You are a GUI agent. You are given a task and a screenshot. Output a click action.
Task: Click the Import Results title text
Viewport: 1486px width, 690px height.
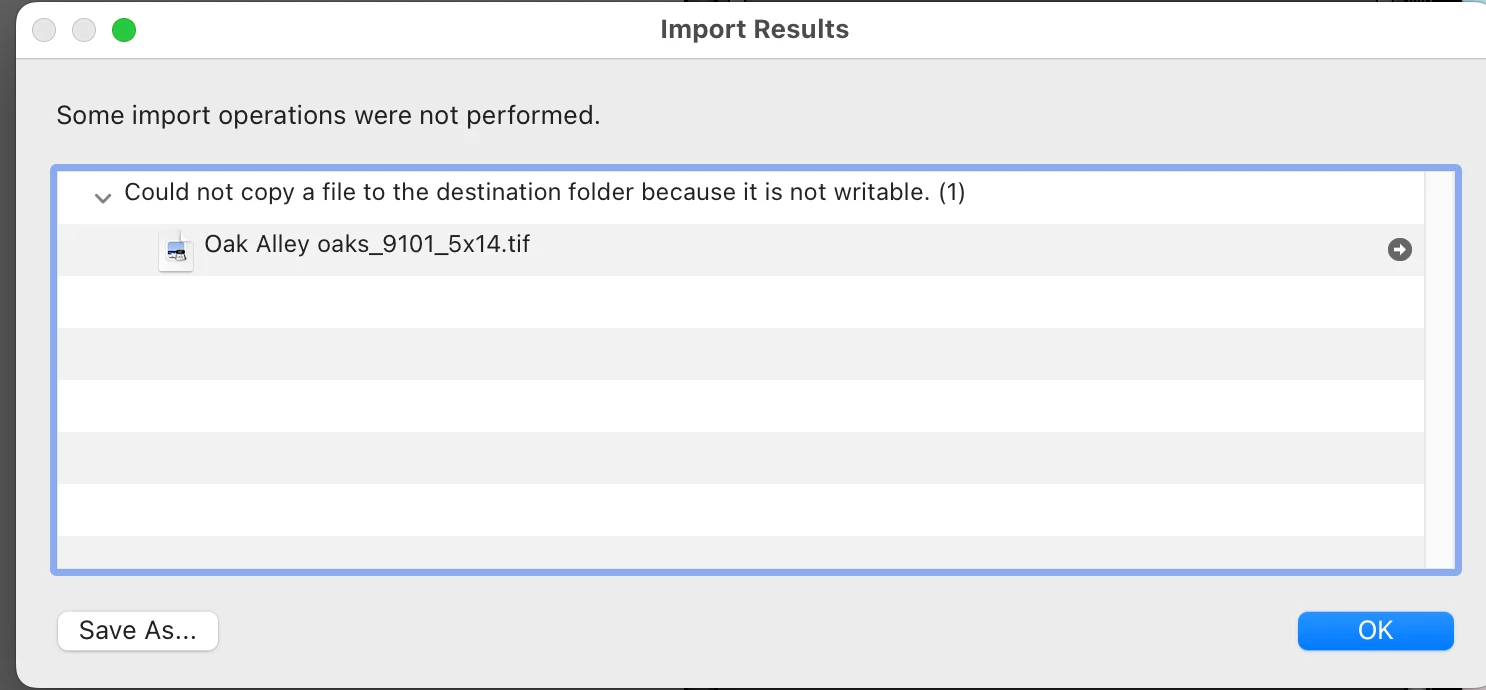coord(754,30)
